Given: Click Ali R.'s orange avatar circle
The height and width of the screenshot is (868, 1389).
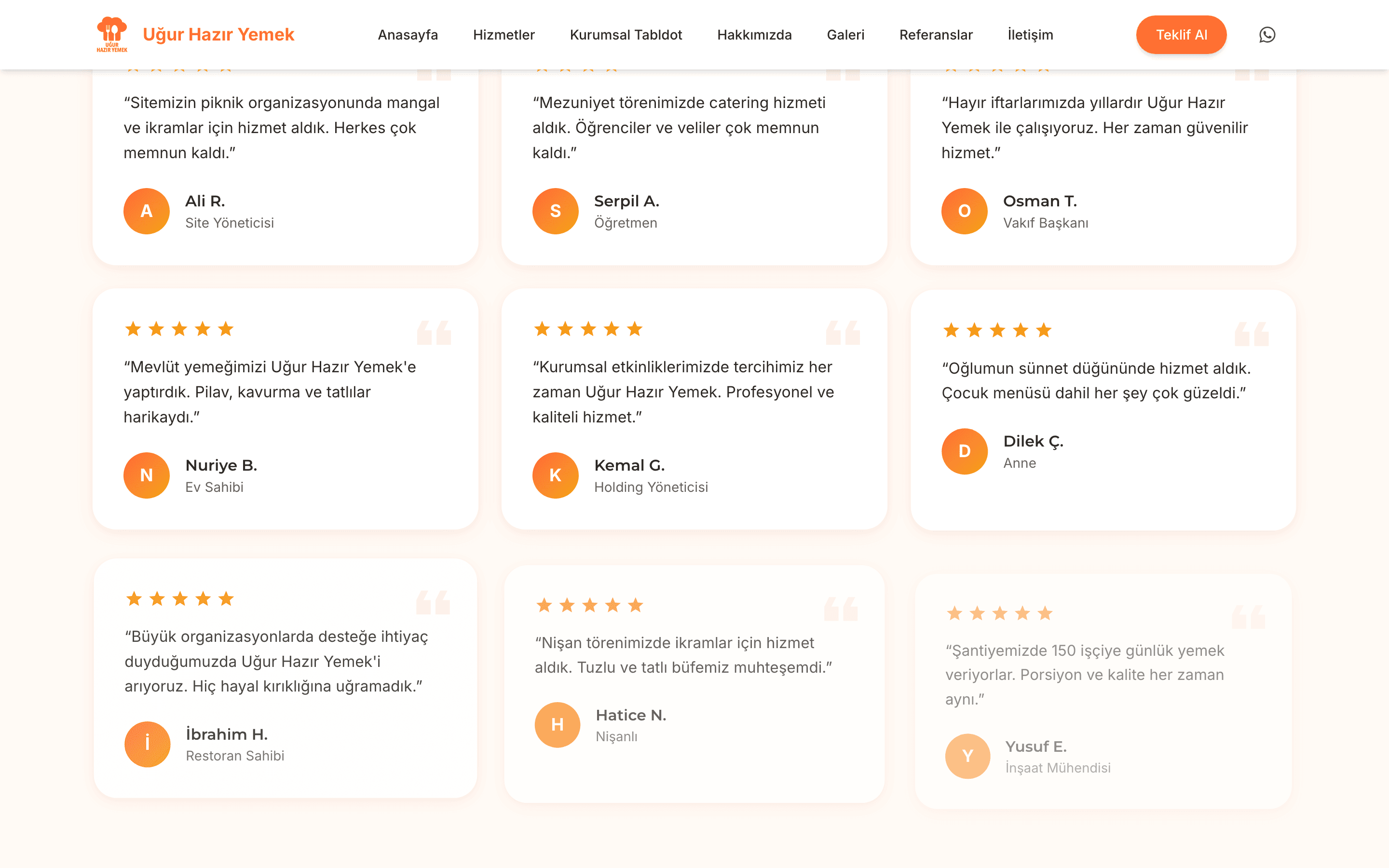Looking at the screenshot, I should click(146, 211).
